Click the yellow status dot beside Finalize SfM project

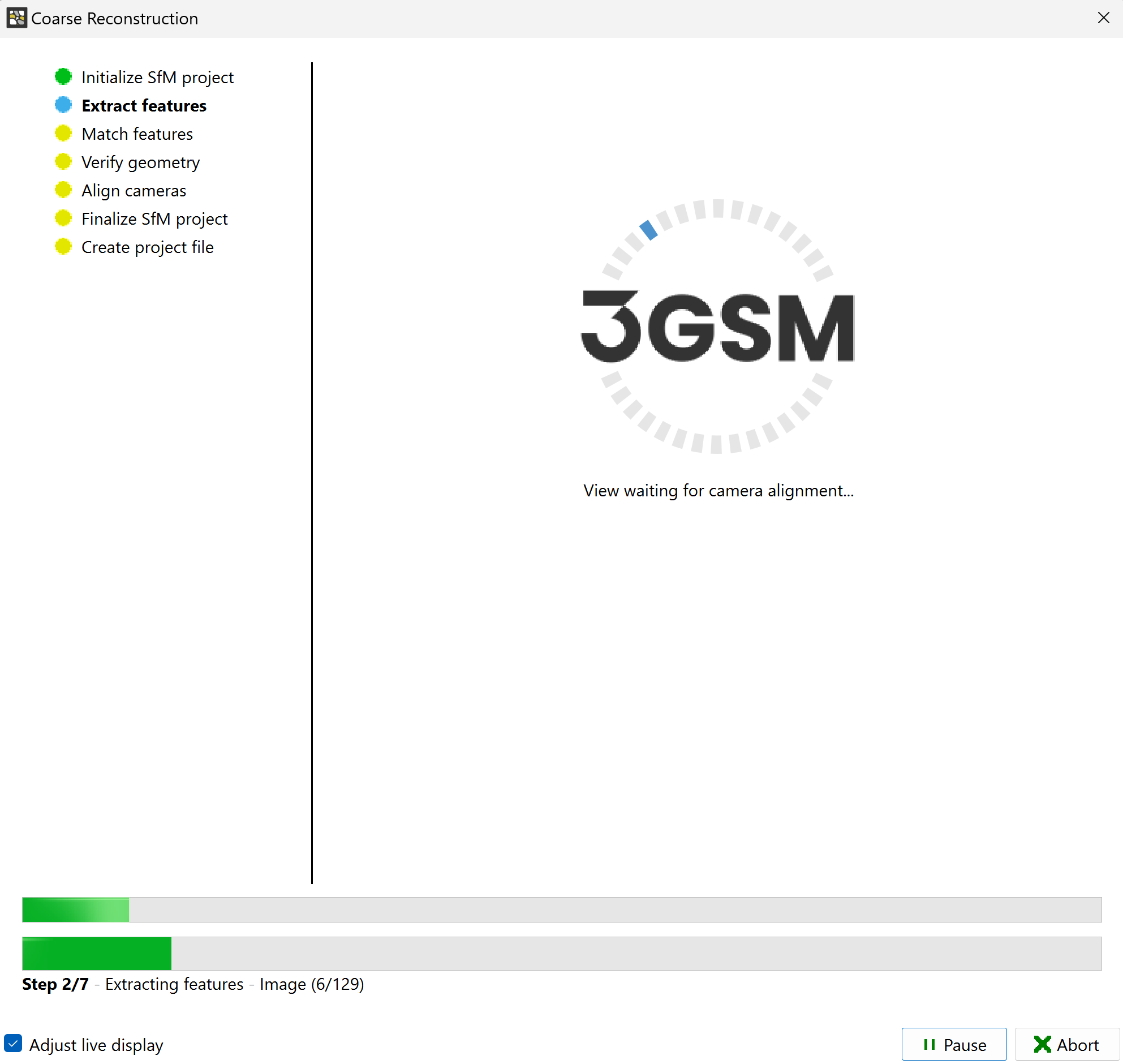pyautogui.click(x=63, y=218)
